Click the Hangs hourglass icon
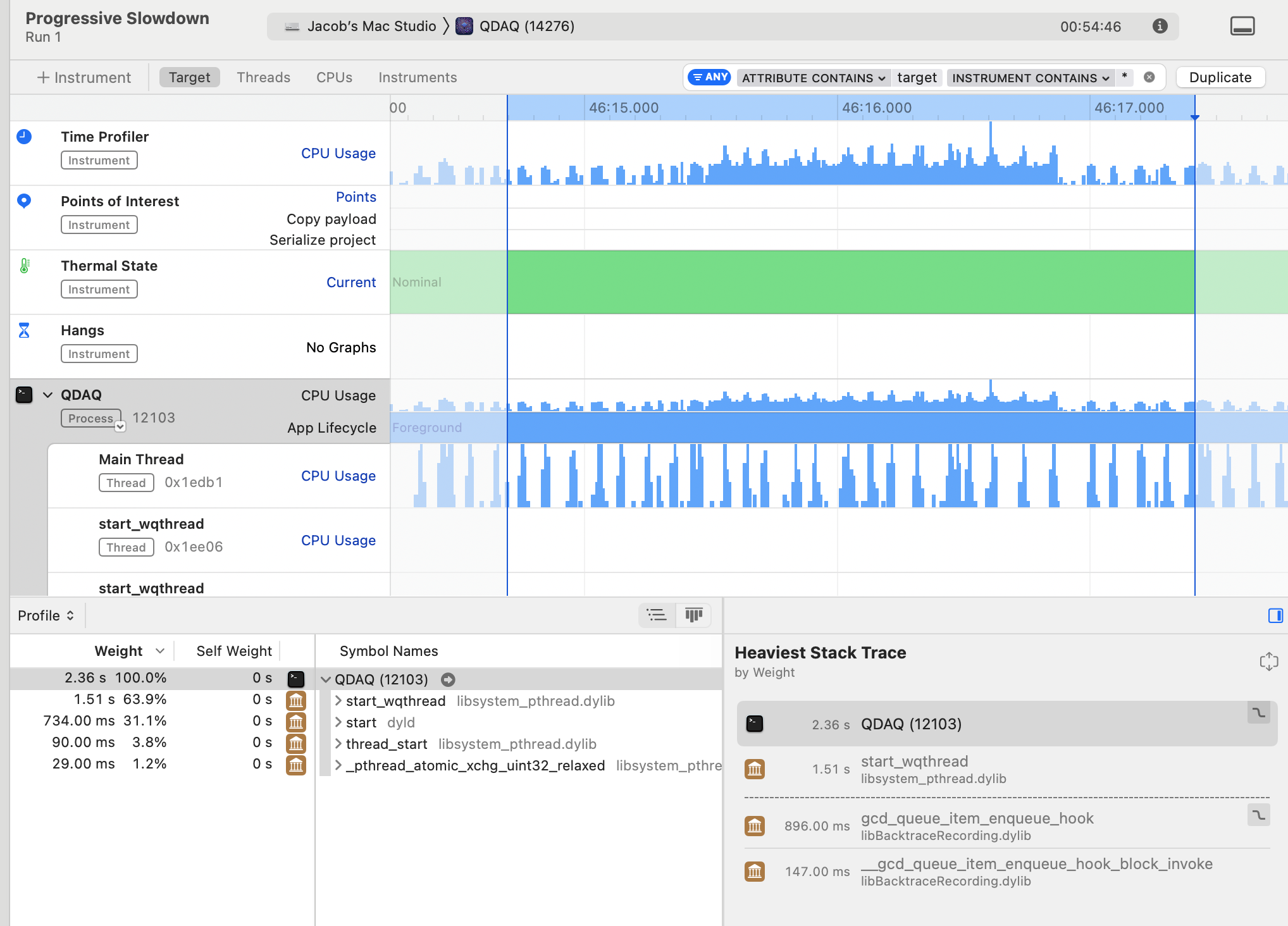The width and height of the screenshot is (1288, 926). [24, 330]
